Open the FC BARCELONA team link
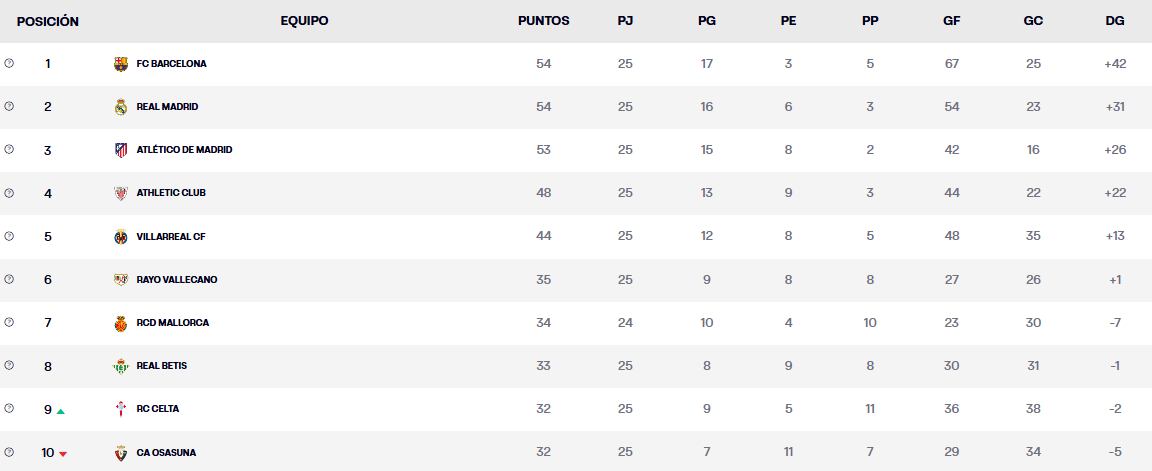The image size is (1152, 471). (x=171, y=64)
